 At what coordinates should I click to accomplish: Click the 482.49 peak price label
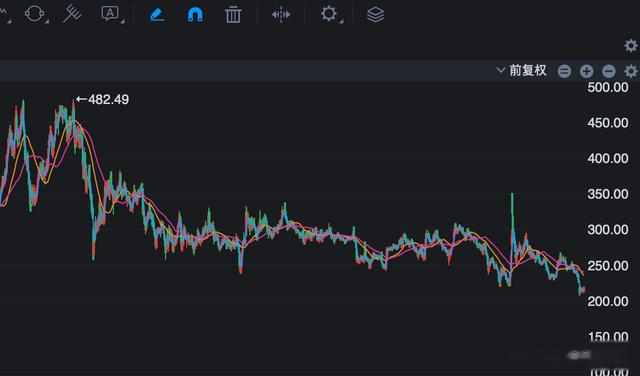[x=102, y=99]
